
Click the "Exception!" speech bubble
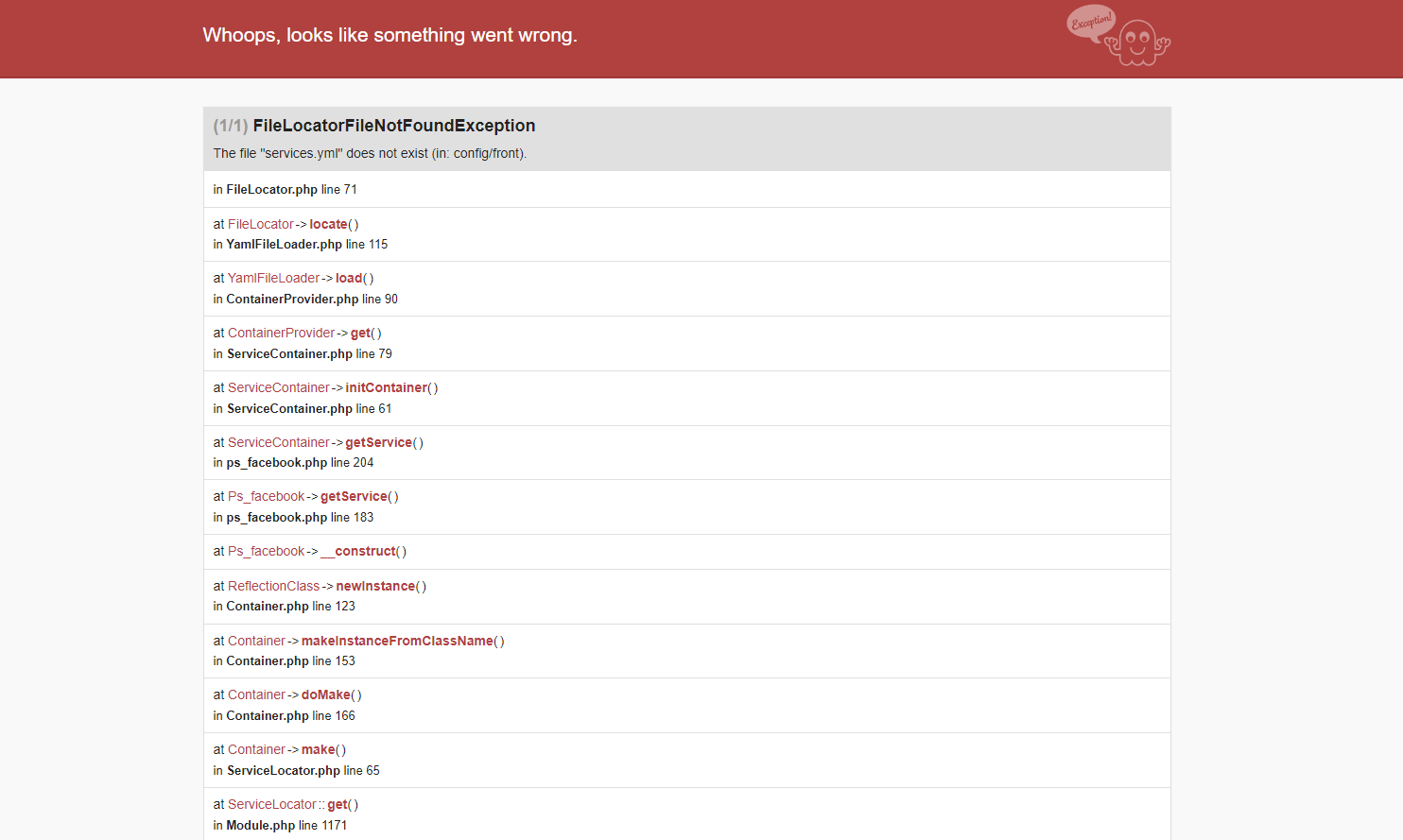click(x=1091, y=21)
